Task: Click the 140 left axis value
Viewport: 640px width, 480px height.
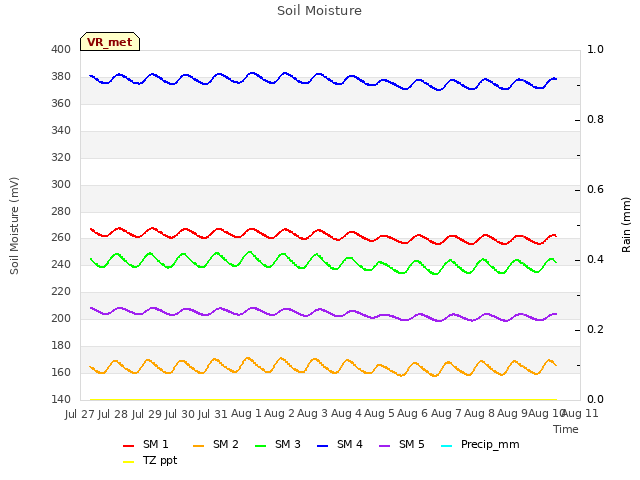Action: [x=61, y=399]
